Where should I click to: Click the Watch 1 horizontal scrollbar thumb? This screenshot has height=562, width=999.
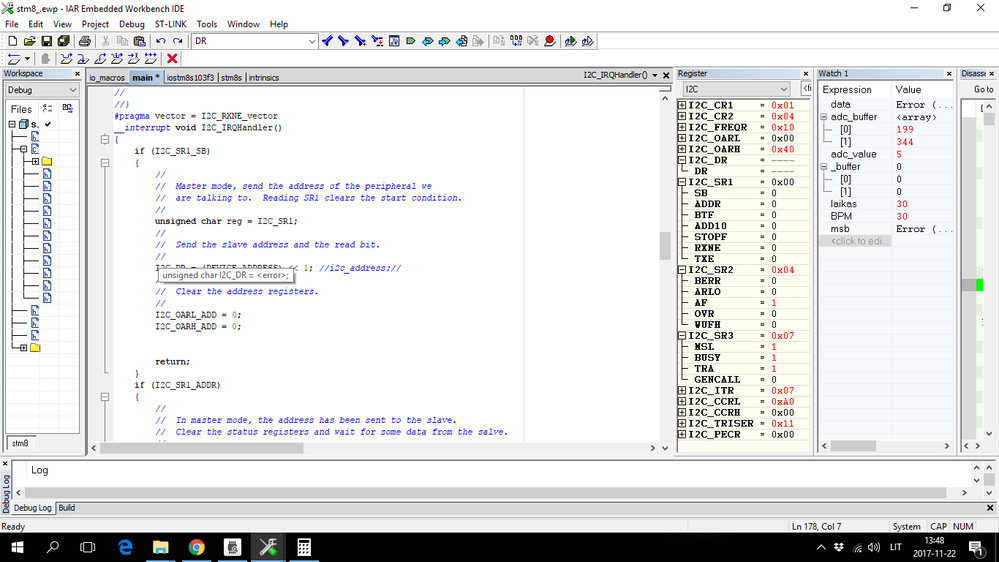pyautogui.click(x=852, y=446)
